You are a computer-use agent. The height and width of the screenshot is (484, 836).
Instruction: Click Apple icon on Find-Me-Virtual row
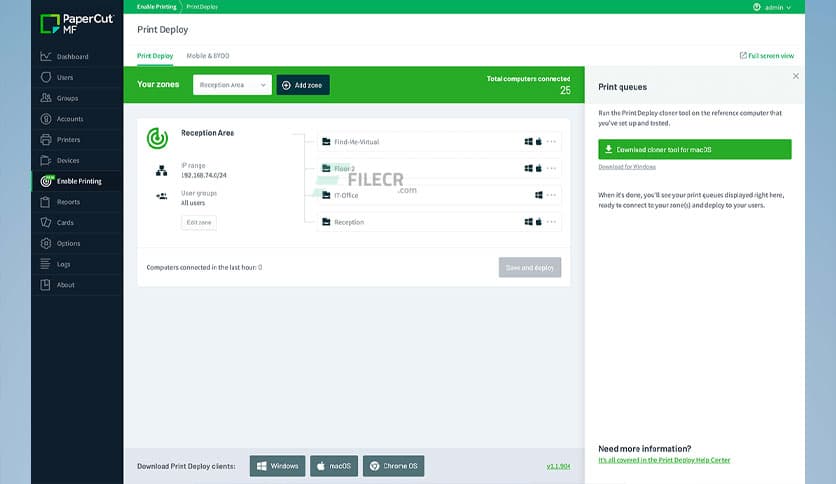[538, 142]
